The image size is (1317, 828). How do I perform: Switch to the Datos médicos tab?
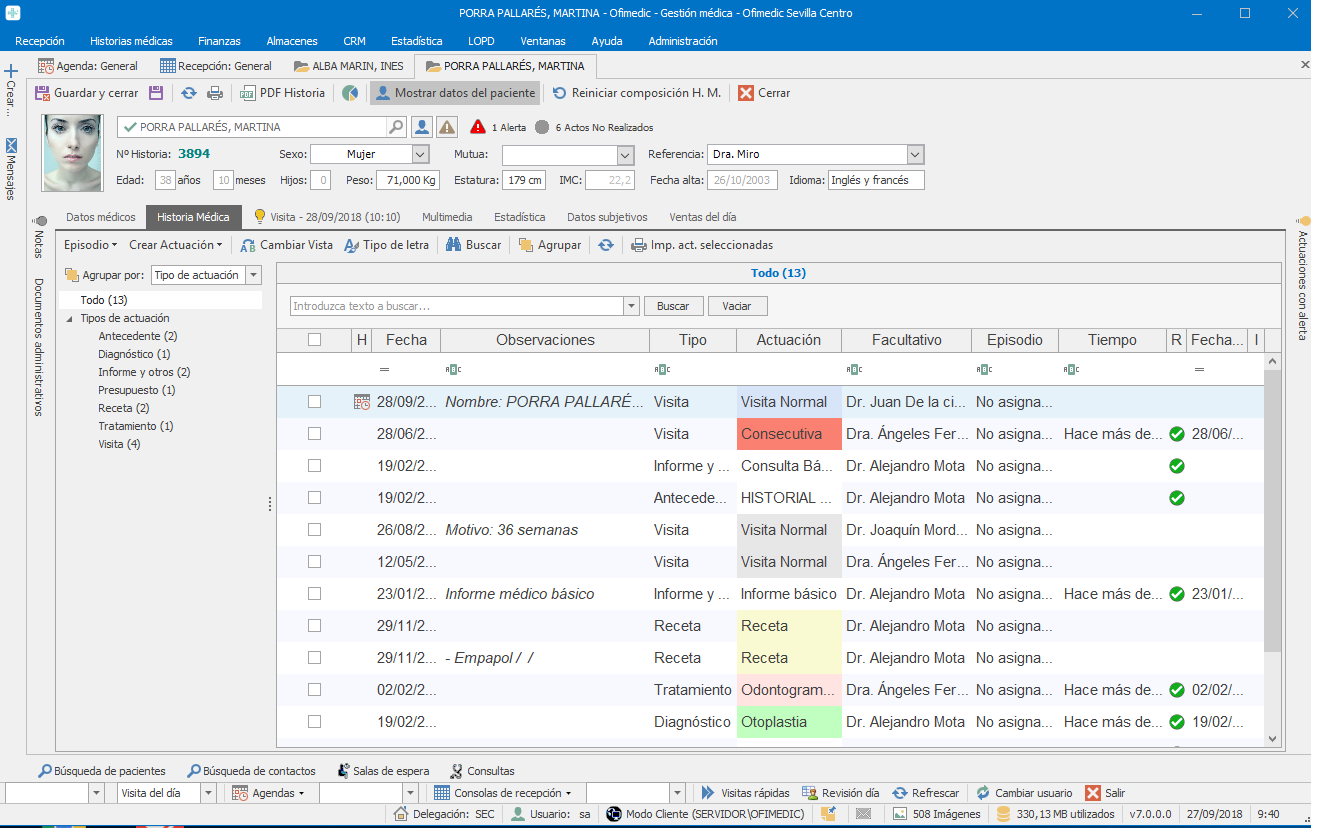(100, 217)
